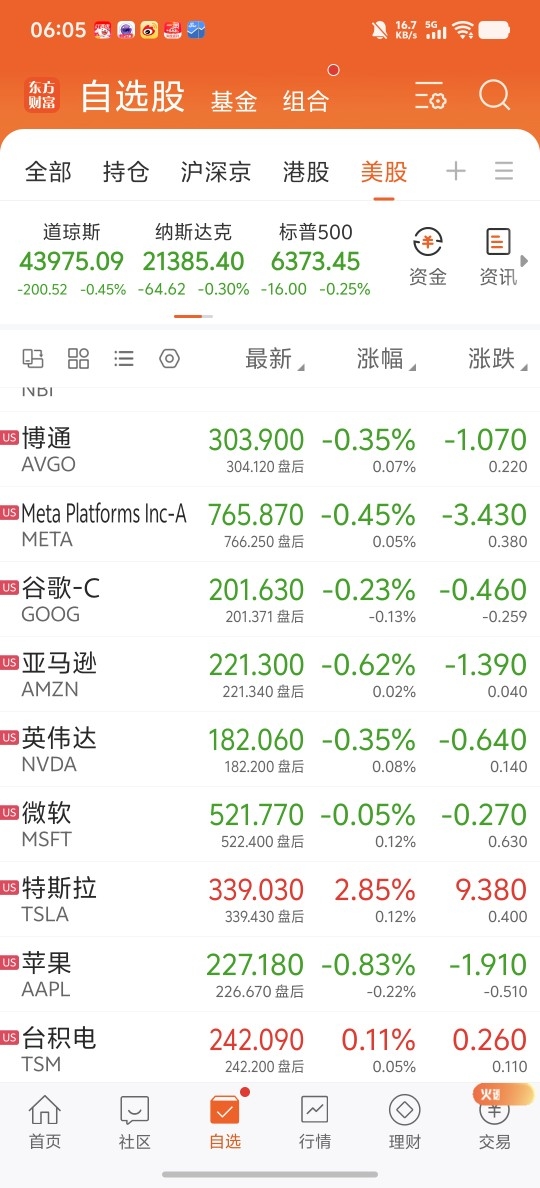Sort by 涨幅 percent column
The height and width of the screenshot is (1188, 540).
[x=386, y=359]
